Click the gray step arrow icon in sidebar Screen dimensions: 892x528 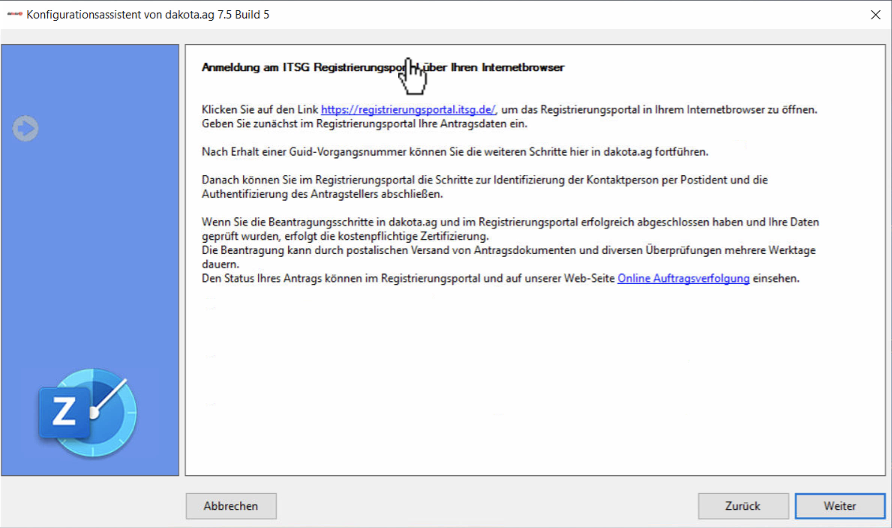coord(26,128)
